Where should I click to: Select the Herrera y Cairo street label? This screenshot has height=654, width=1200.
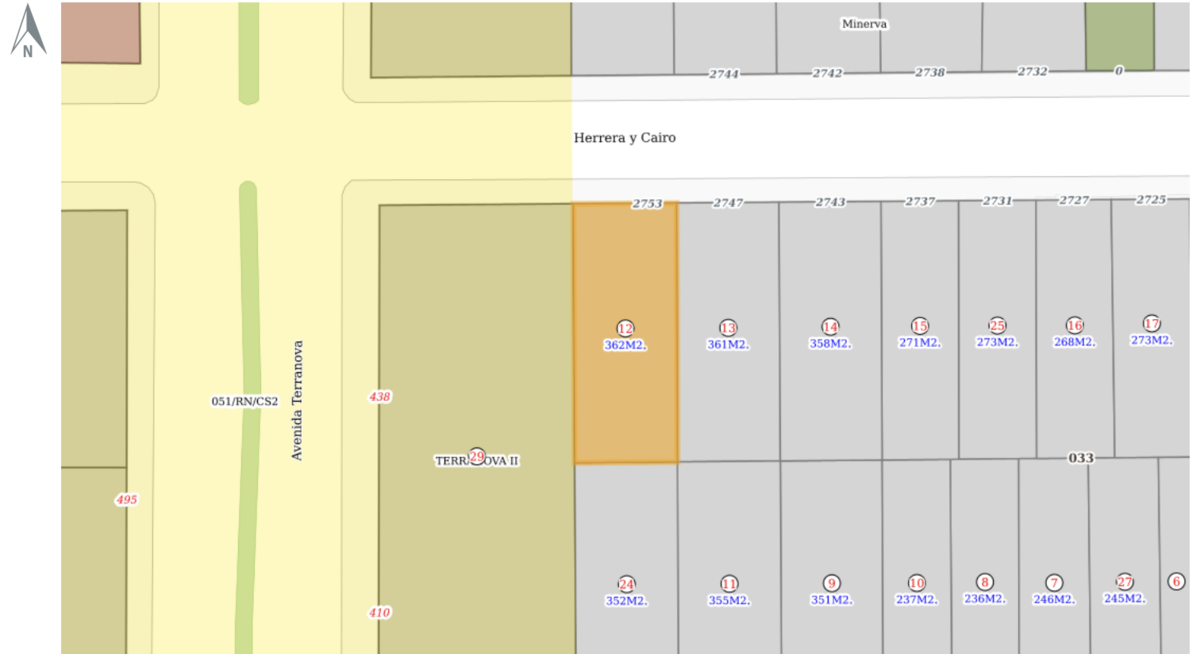(624, 138)
